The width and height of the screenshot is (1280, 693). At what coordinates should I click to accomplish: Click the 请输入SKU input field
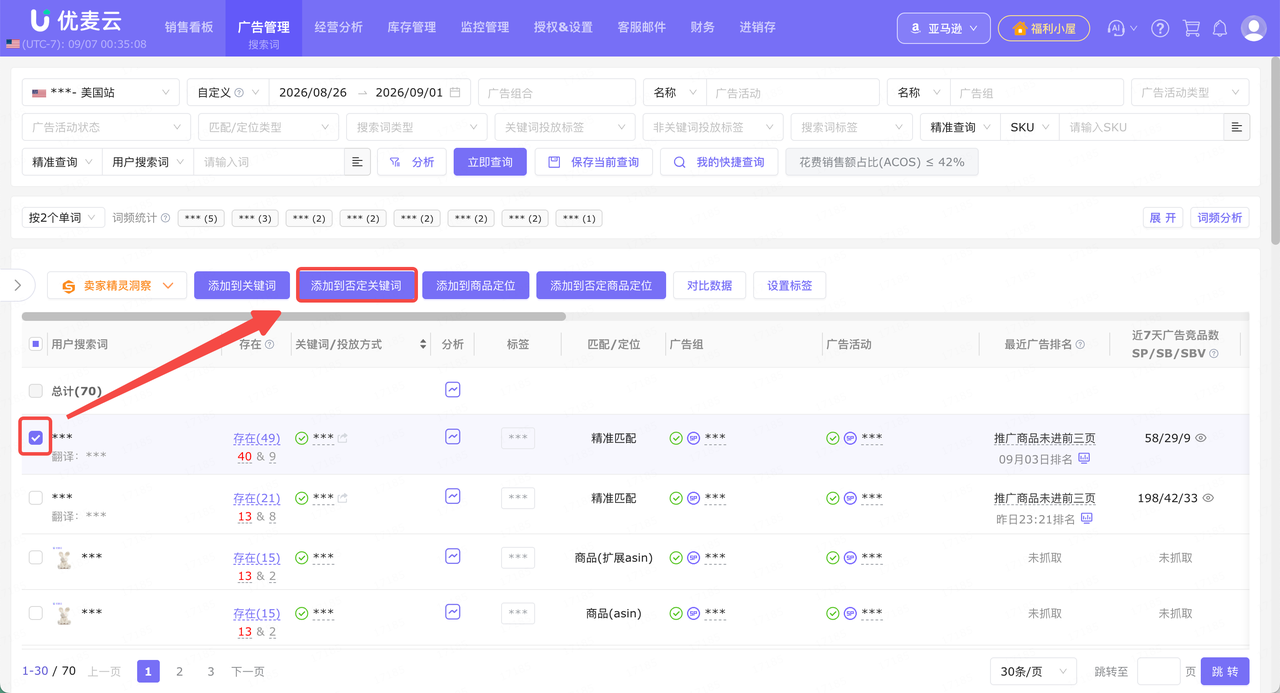(x=1141, y=127)
